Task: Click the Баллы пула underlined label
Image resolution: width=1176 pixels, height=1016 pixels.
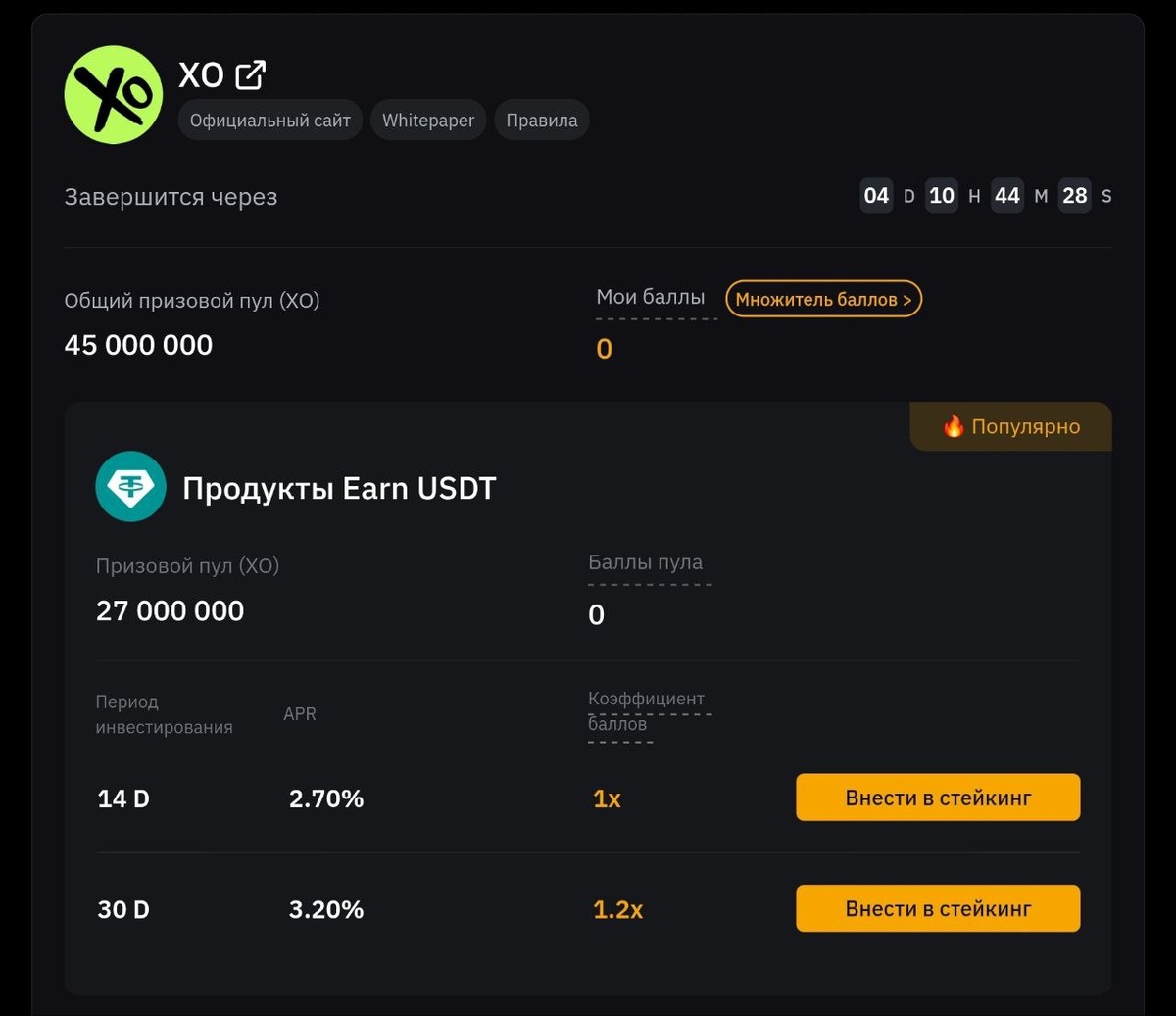Action: tap(646, 562)
